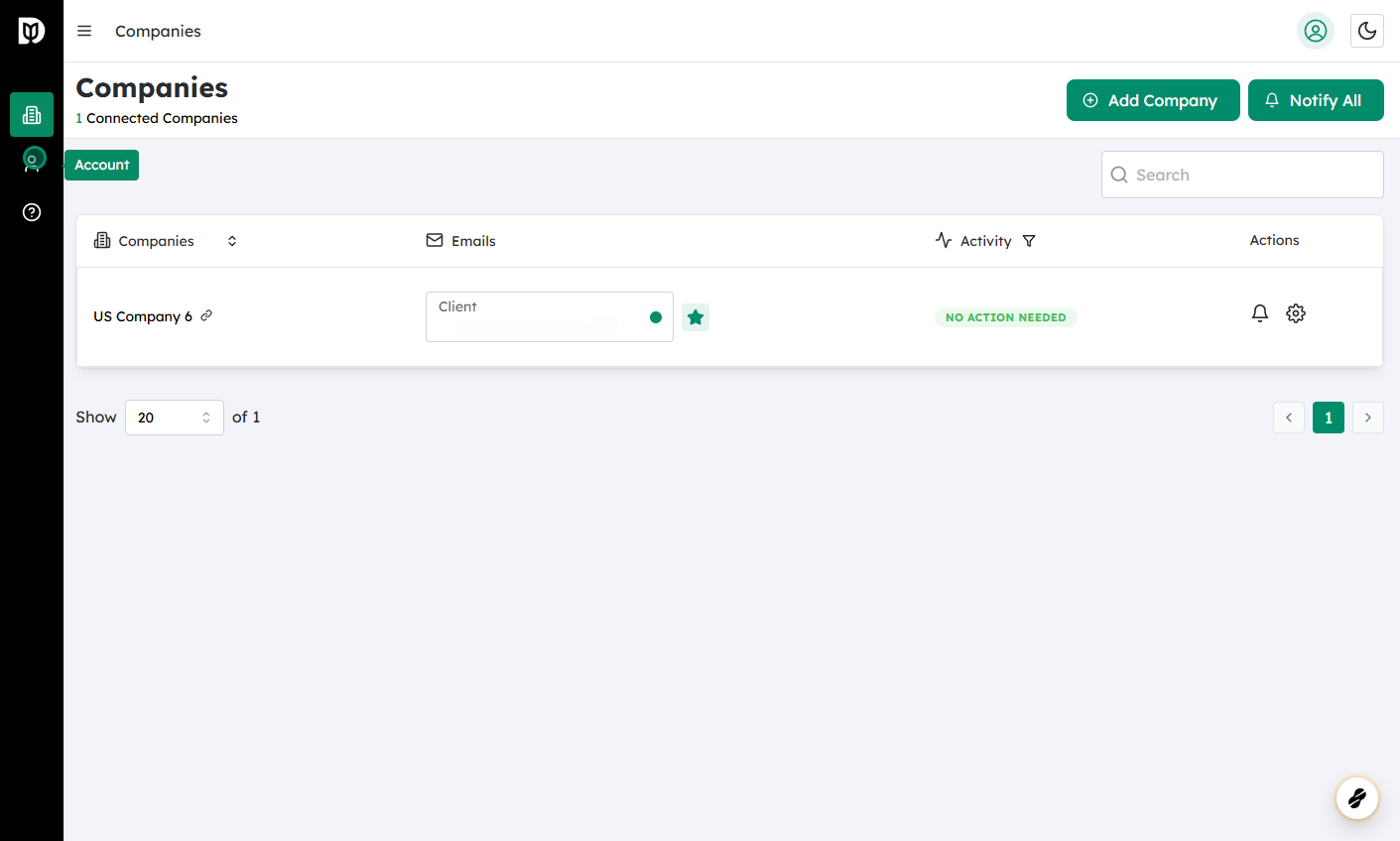Open the chat widget in bottom corner

(x=1356, y=797)
